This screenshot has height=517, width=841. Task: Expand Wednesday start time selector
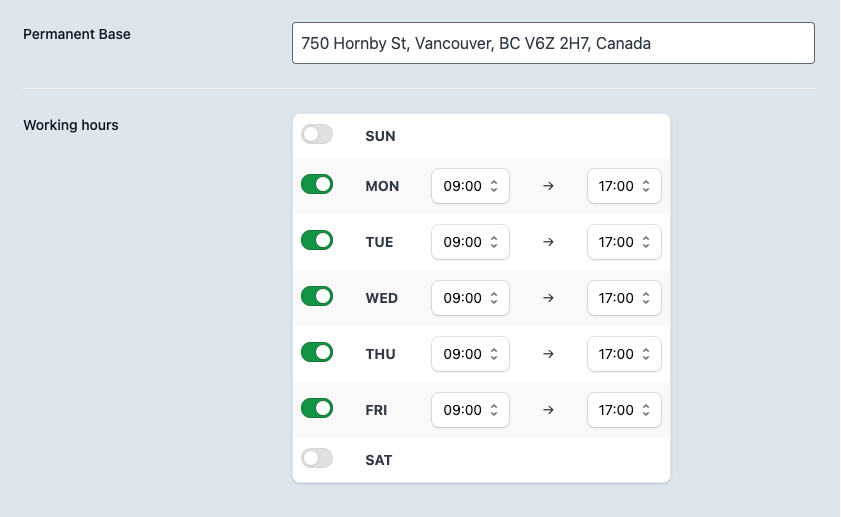coord(470,298)
